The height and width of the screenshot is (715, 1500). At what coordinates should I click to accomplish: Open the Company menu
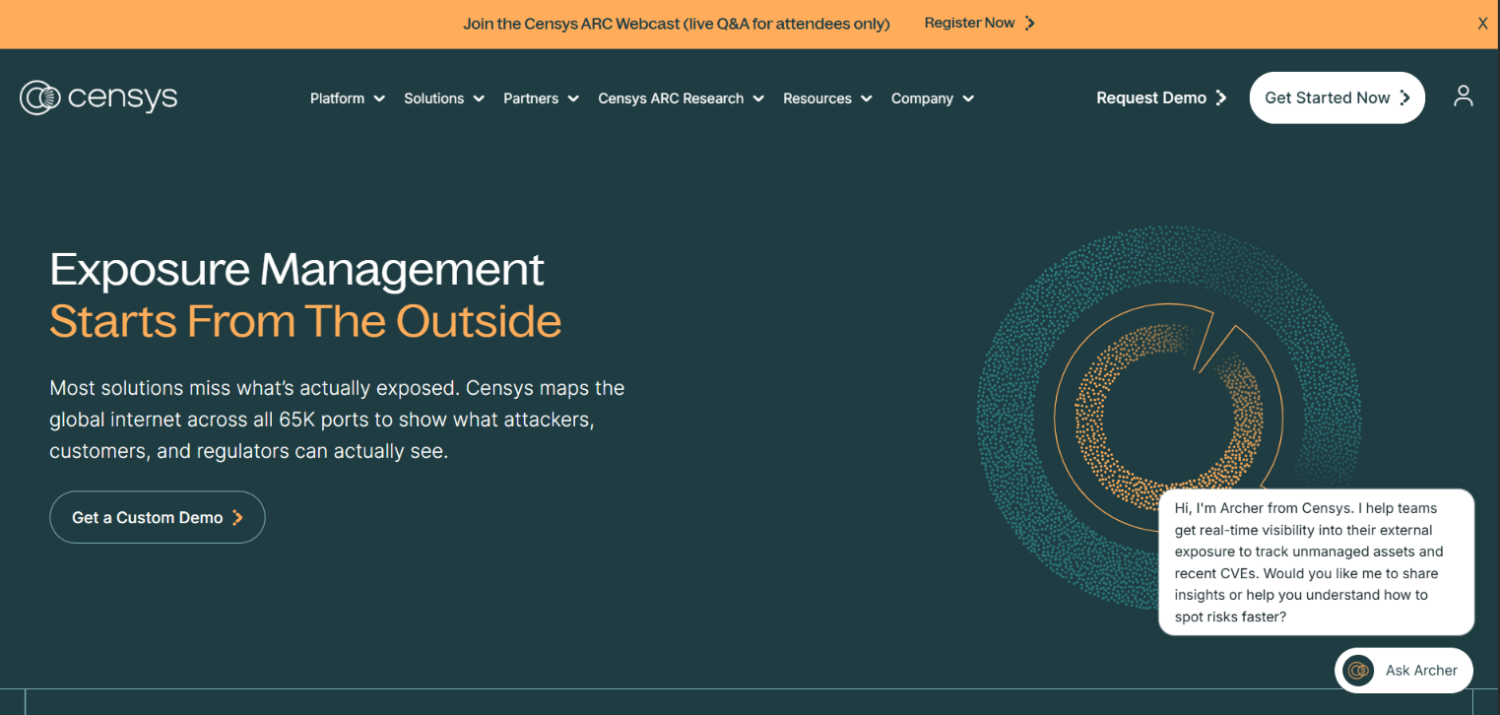[933, 98]
